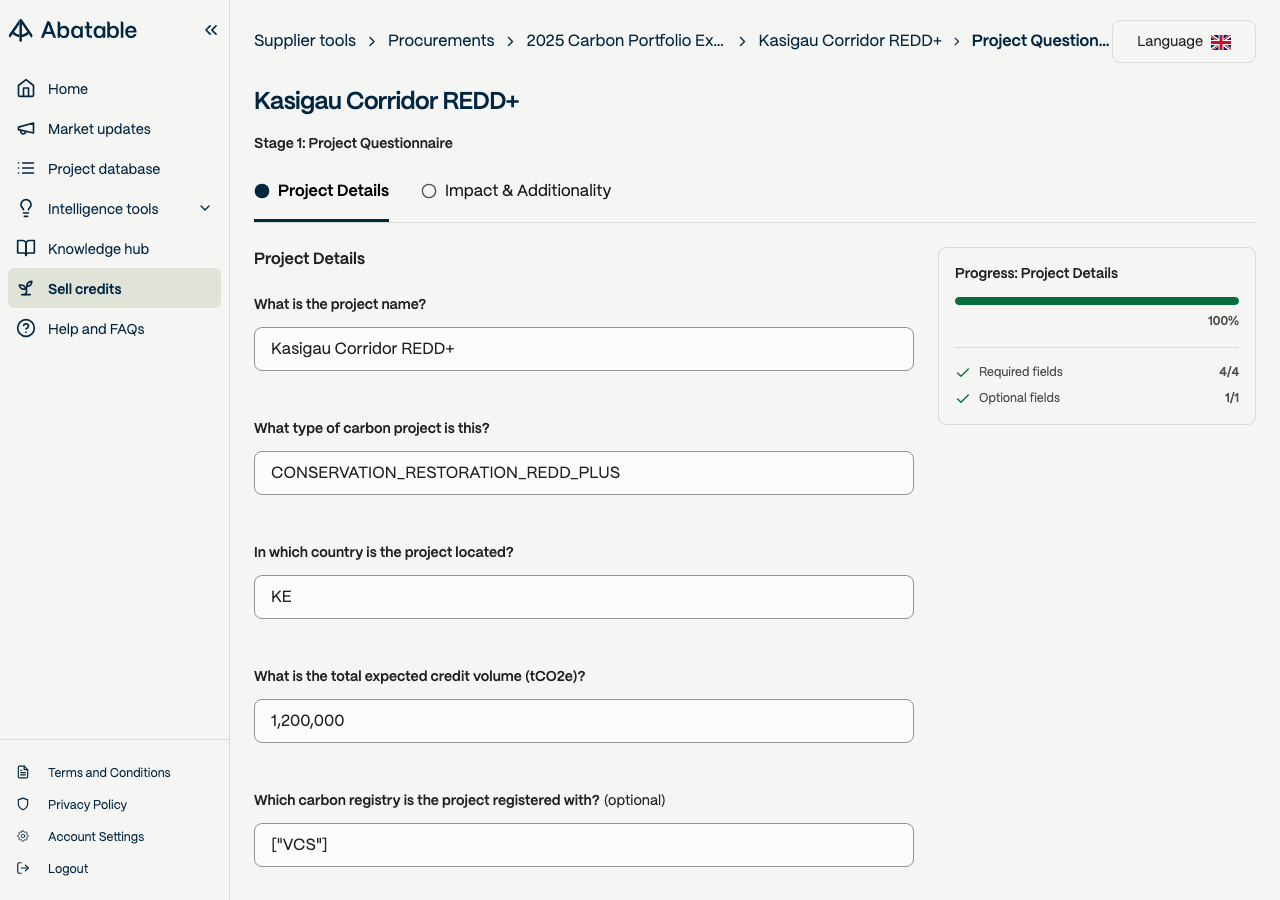Open the carbon project type field
The image size is (1280, 900).
pos(583,473)
